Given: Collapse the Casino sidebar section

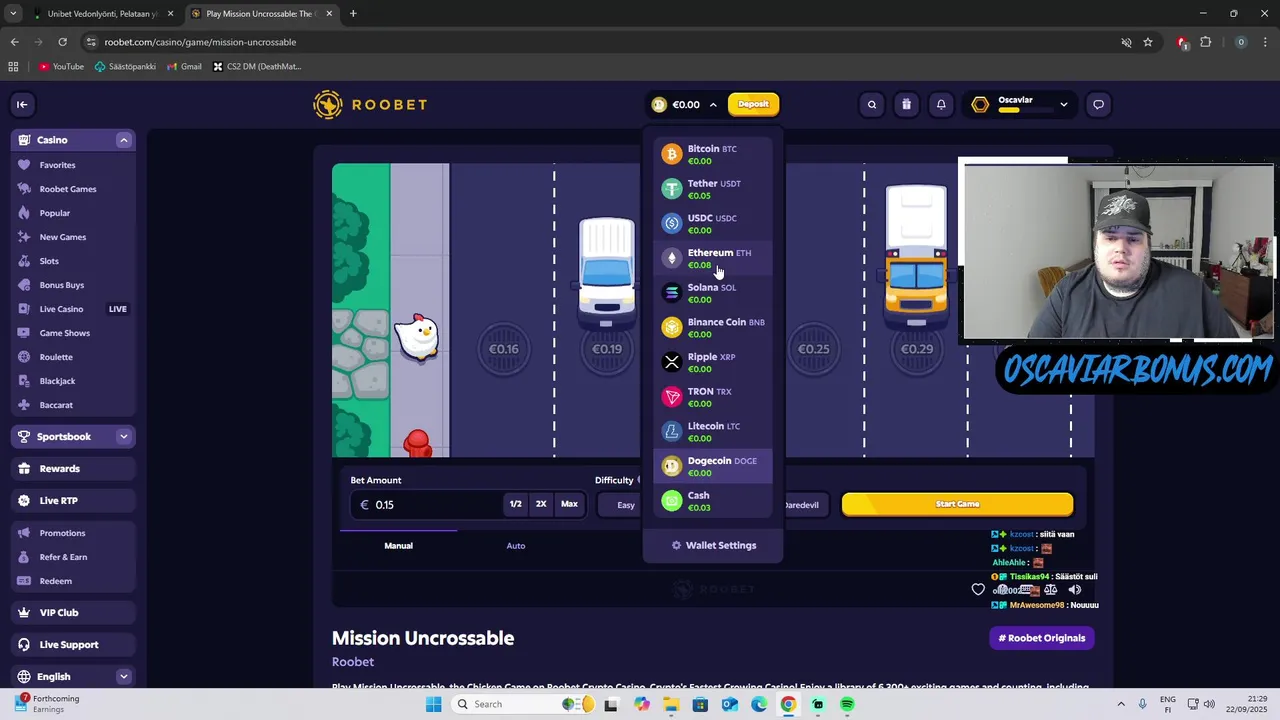Looking at the screenshot, I should pos(124,140).
